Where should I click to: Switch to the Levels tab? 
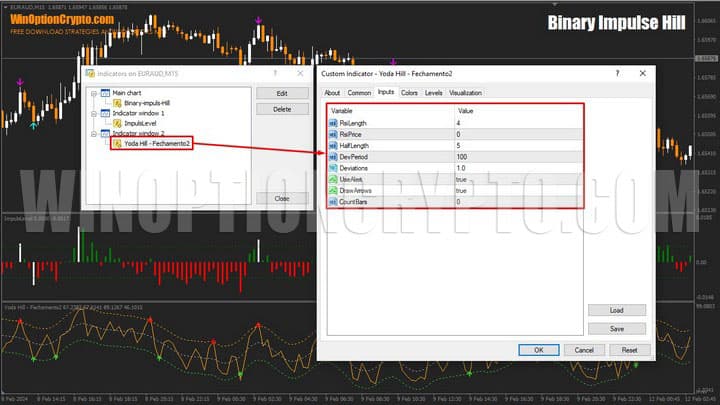tap(434, 92)
